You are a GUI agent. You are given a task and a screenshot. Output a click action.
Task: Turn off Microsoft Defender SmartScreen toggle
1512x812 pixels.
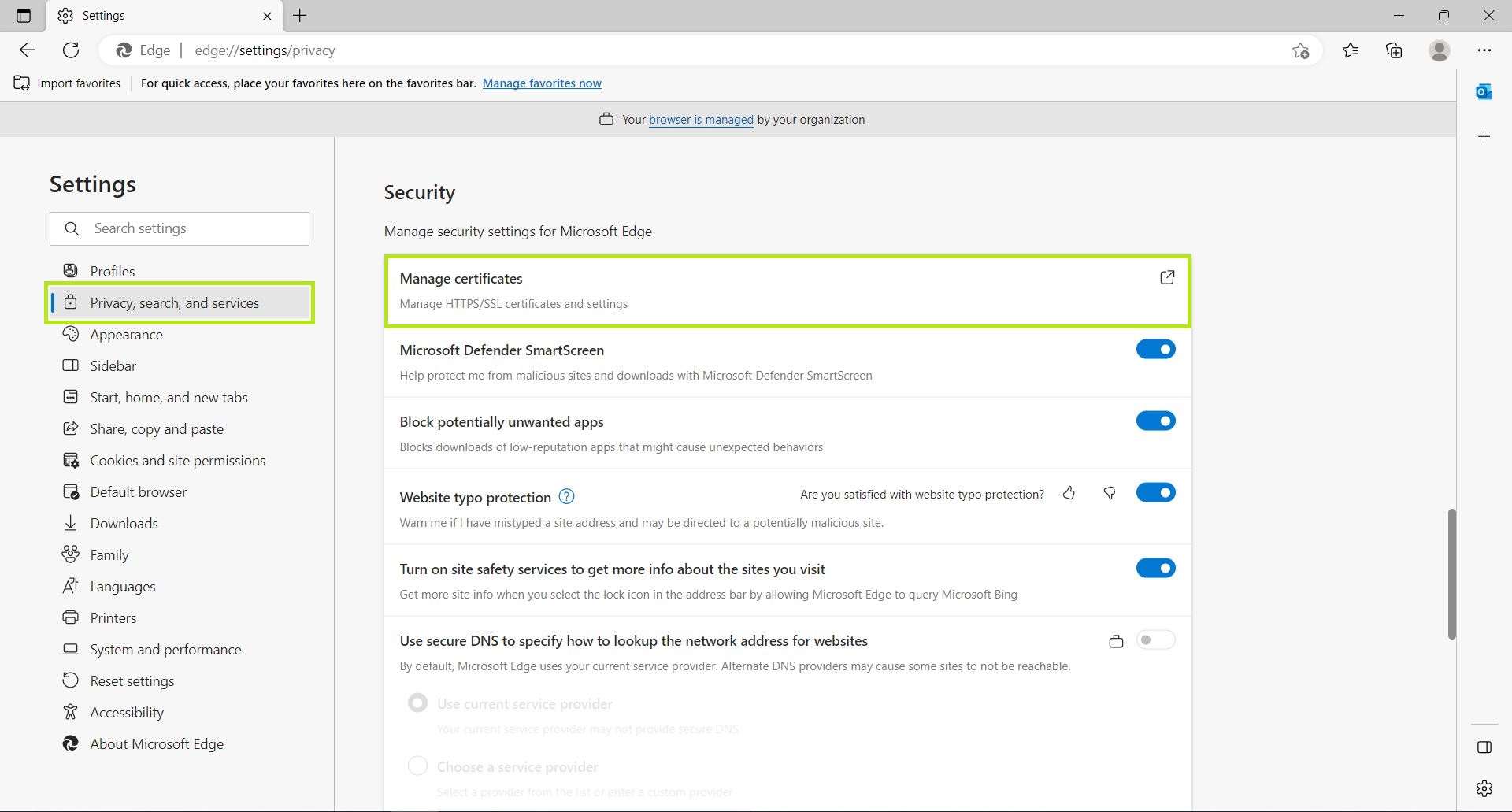tap(1155, 349)
